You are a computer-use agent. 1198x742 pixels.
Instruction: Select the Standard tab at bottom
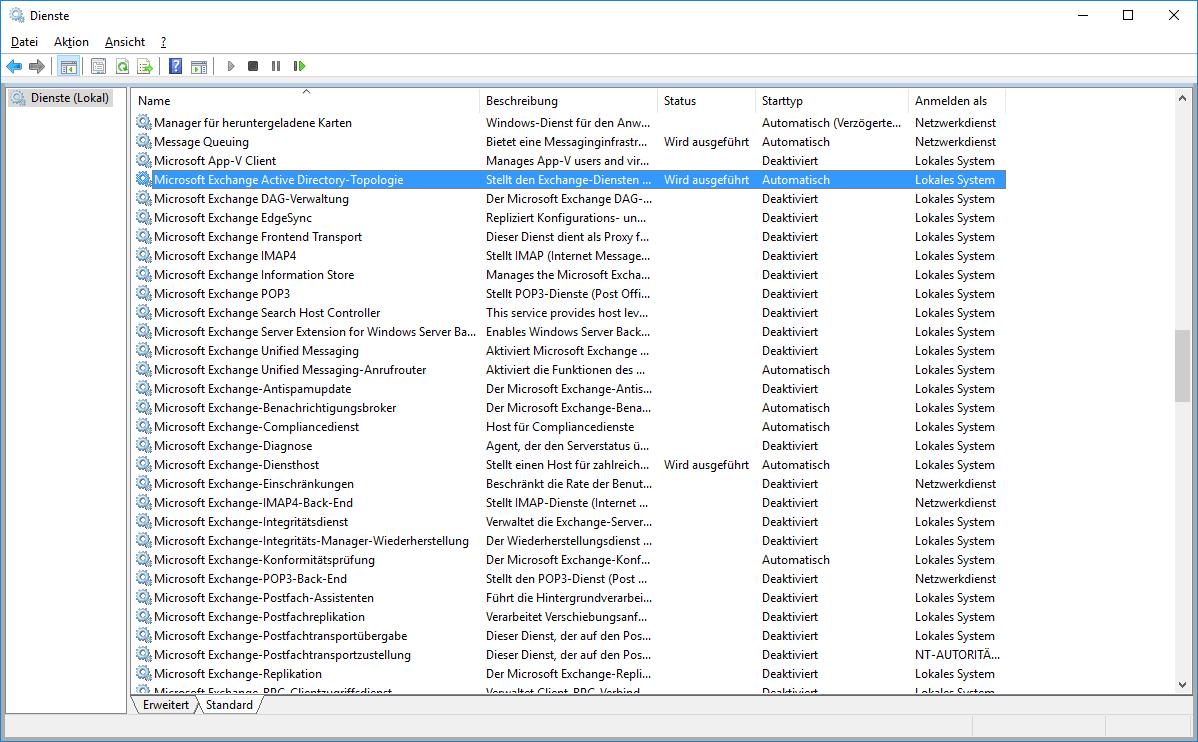coord(229,705)
